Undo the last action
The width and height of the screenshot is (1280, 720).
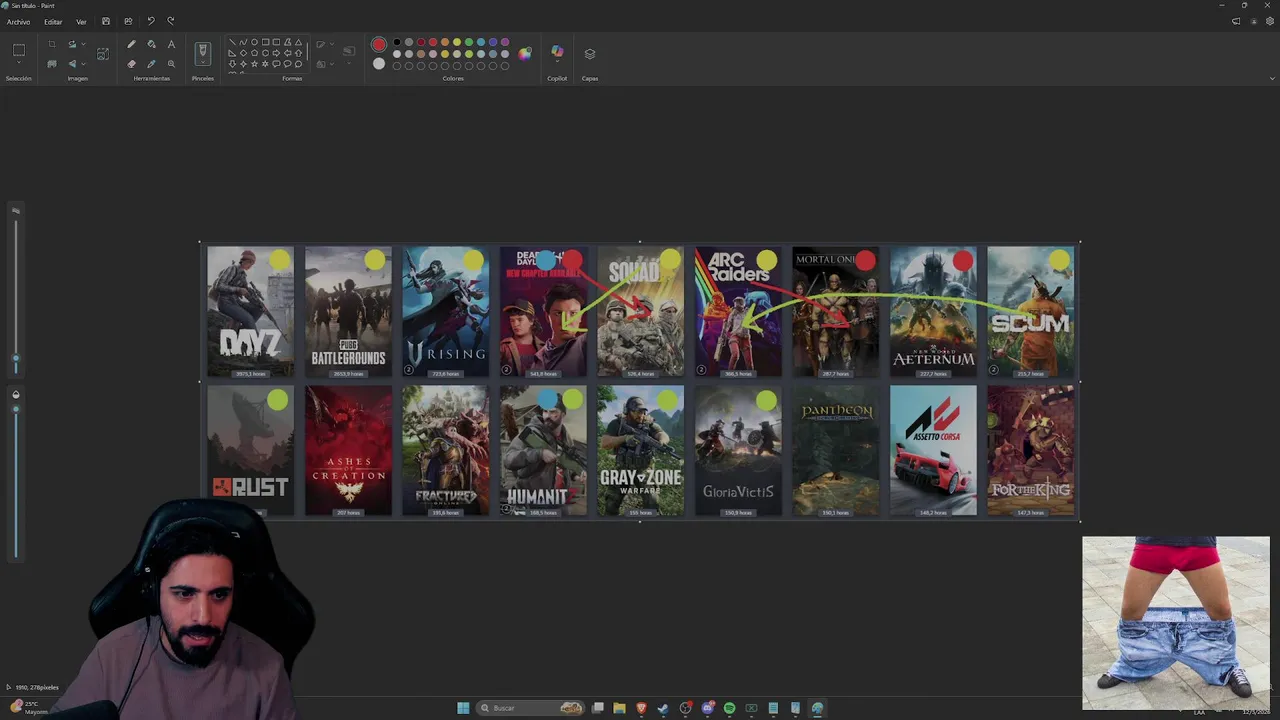pos(151,21)
